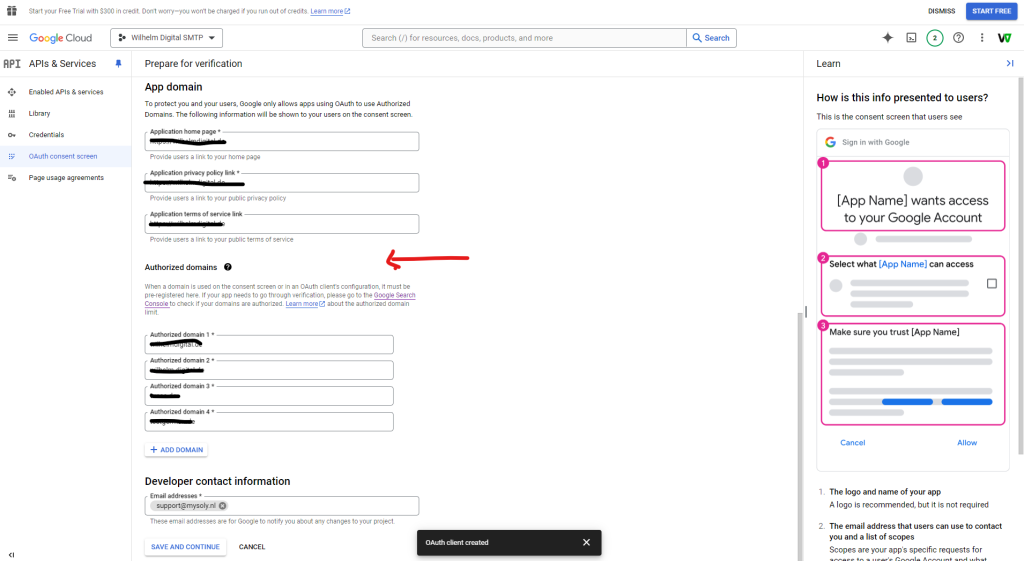Select OAuth consent screen in sidebar
The image size is (1024, 561).
click(x=63, y=157)
